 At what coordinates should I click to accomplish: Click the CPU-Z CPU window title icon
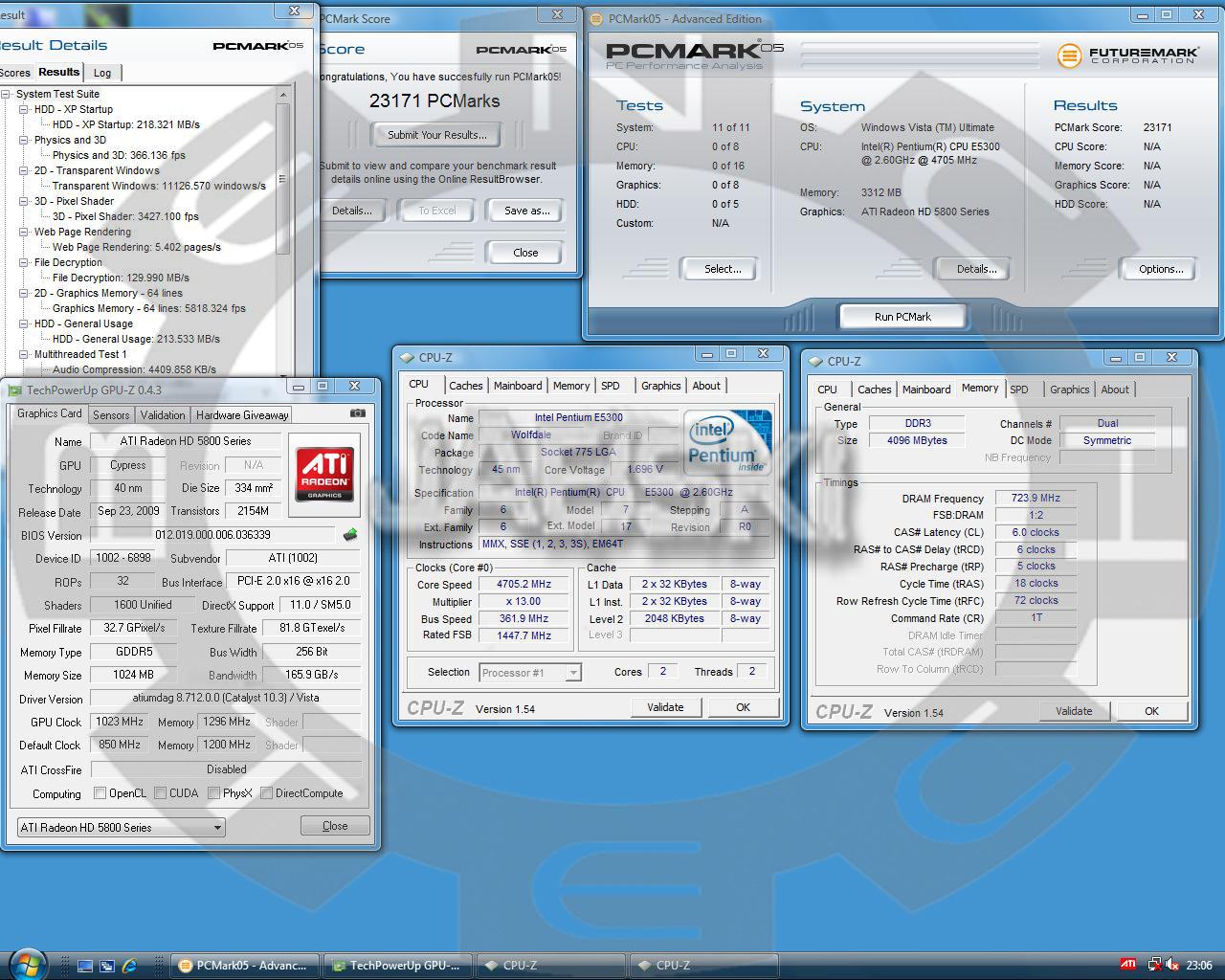tap(407, 357)
